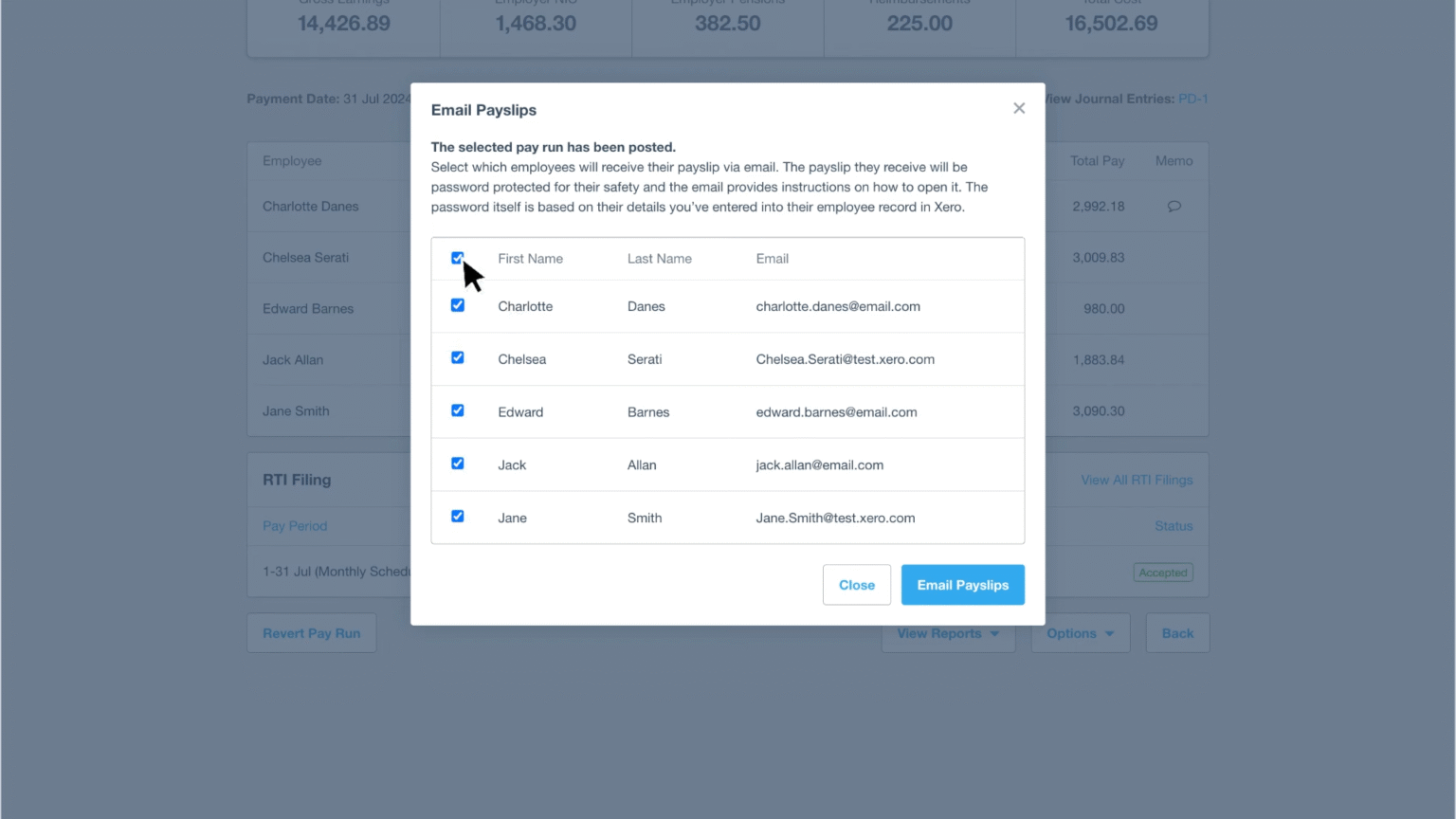Dismiss the Email Payslips dialog via the X
Image resolution: width=1456 pixels, height=819 pixels.
1019,108
